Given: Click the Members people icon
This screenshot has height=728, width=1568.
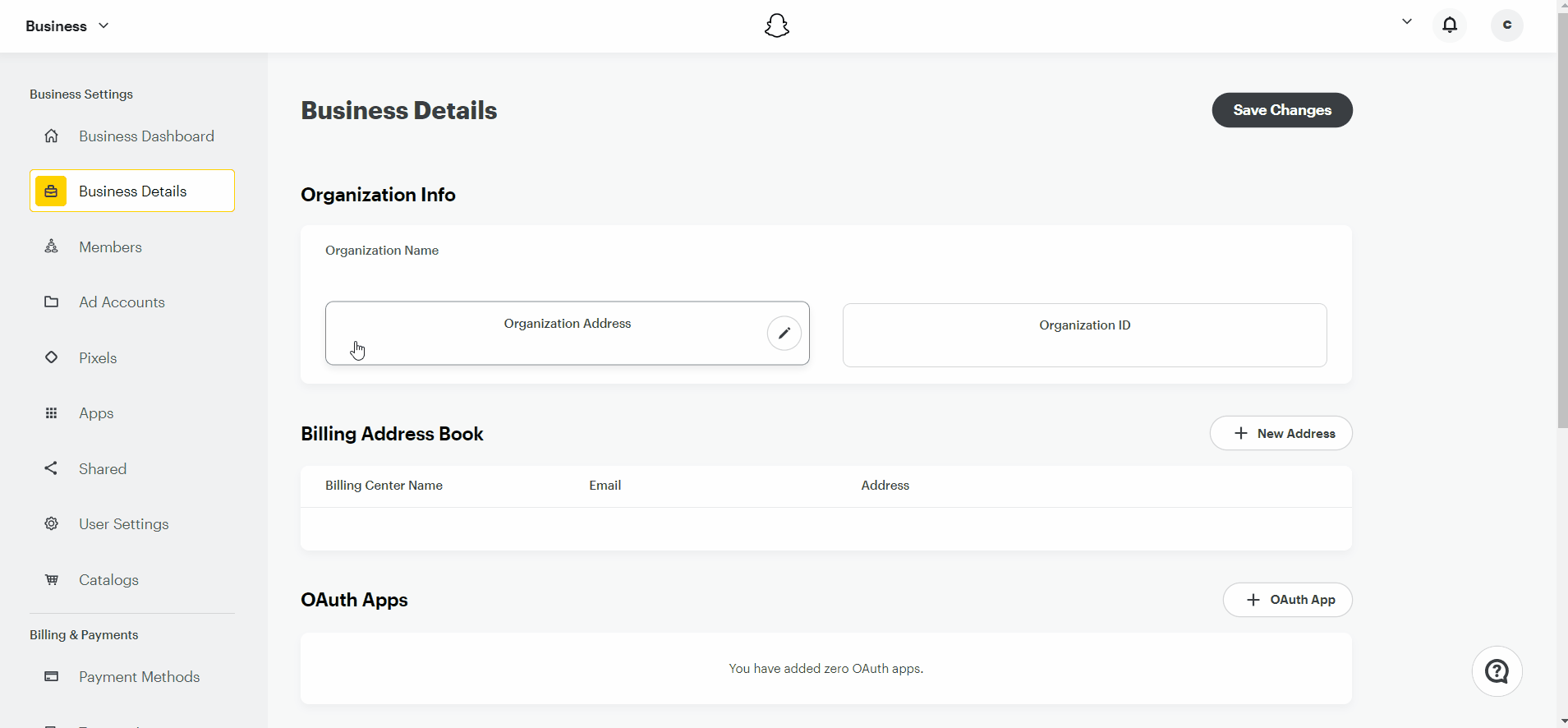Looking at the screenshot, I should click(x=51, y=246).
